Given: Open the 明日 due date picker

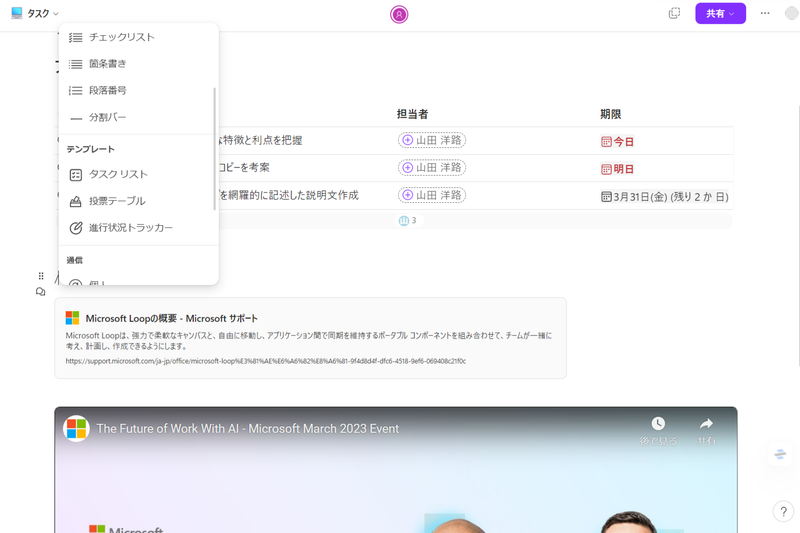Looking at the screenshot, I should (617, 169).
